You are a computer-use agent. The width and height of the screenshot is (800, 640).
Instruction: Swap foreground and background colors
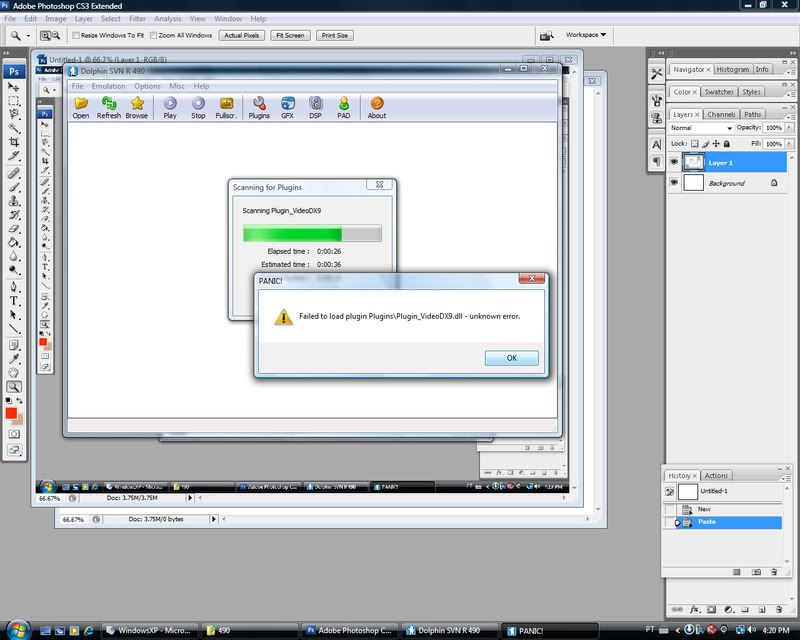pos(19,401)
